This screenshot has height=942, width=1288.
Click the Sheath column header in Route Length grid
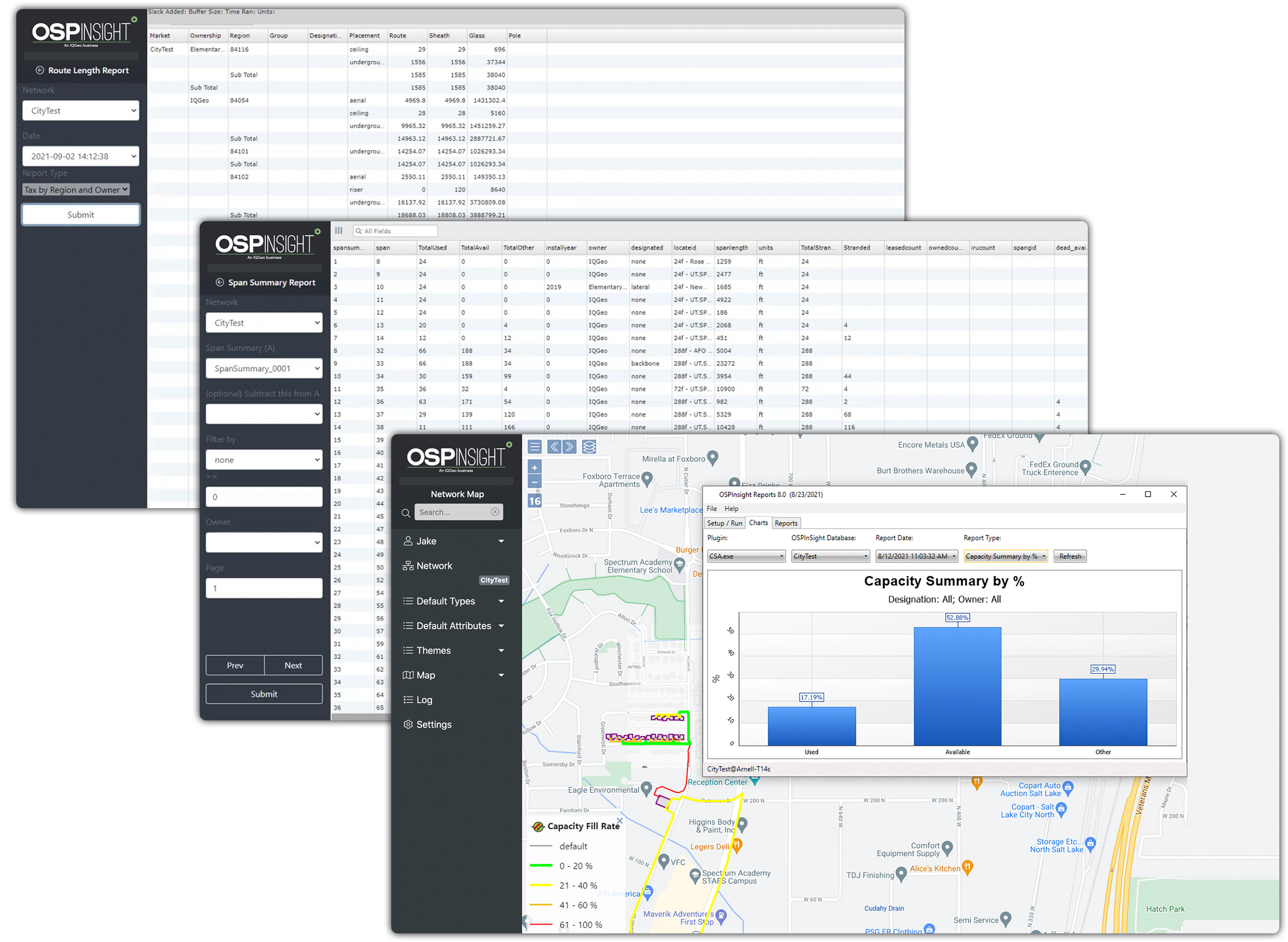(x=446, y=36)
